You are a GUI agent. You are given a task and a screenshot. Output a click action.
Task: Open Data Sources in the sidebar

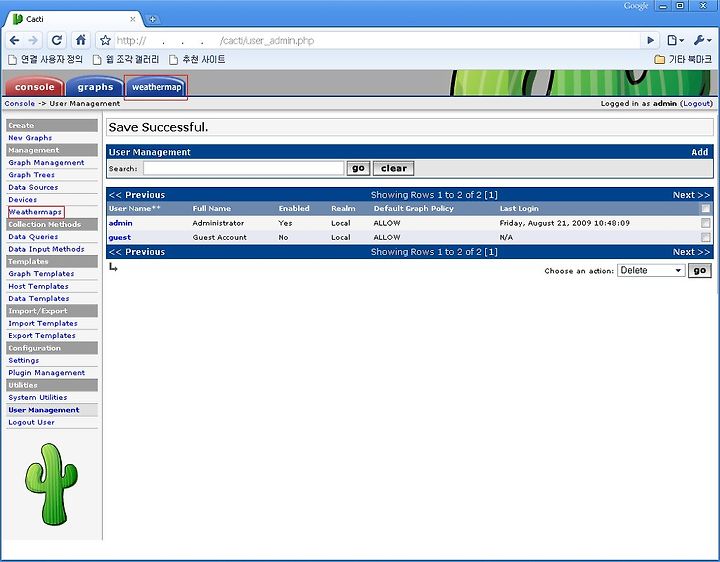pos(33,187)
